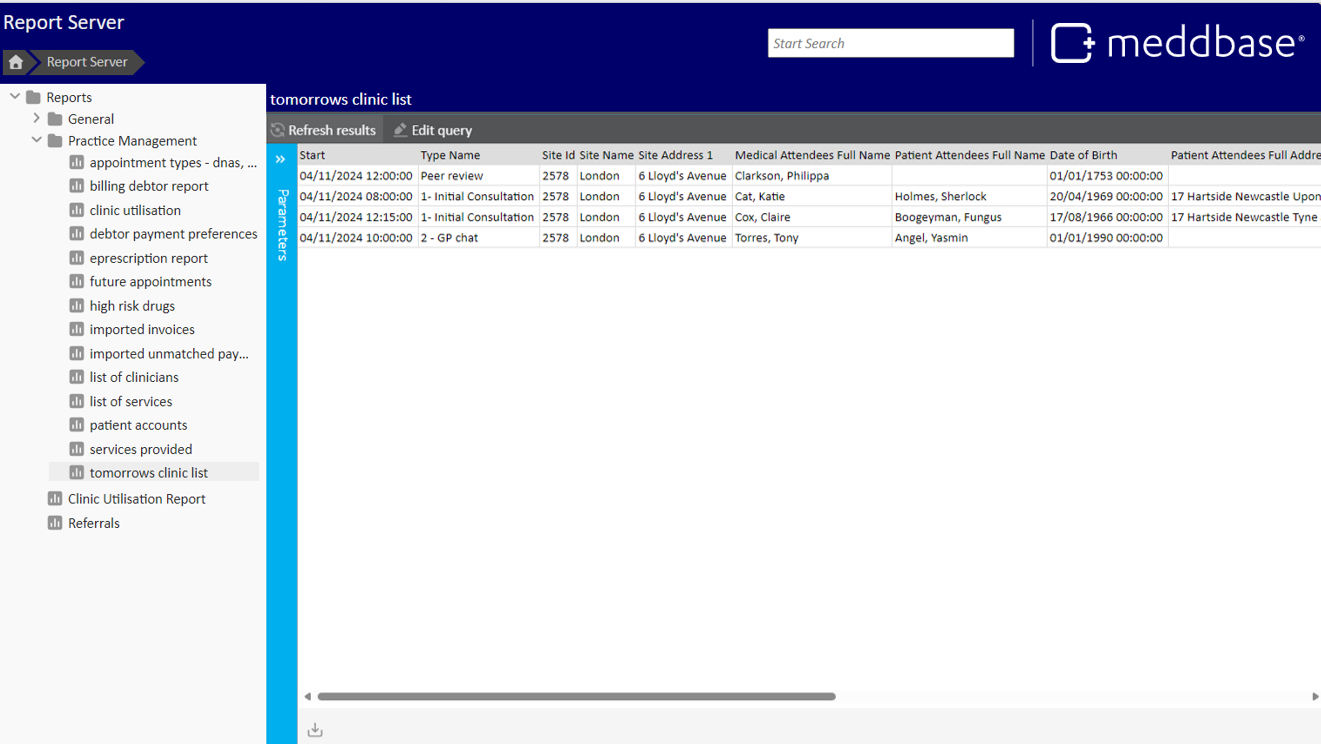The width and height of the screenshot is (1321, 744).
Task: Click the Meddbase logo
Action: tap(1177, 43)
